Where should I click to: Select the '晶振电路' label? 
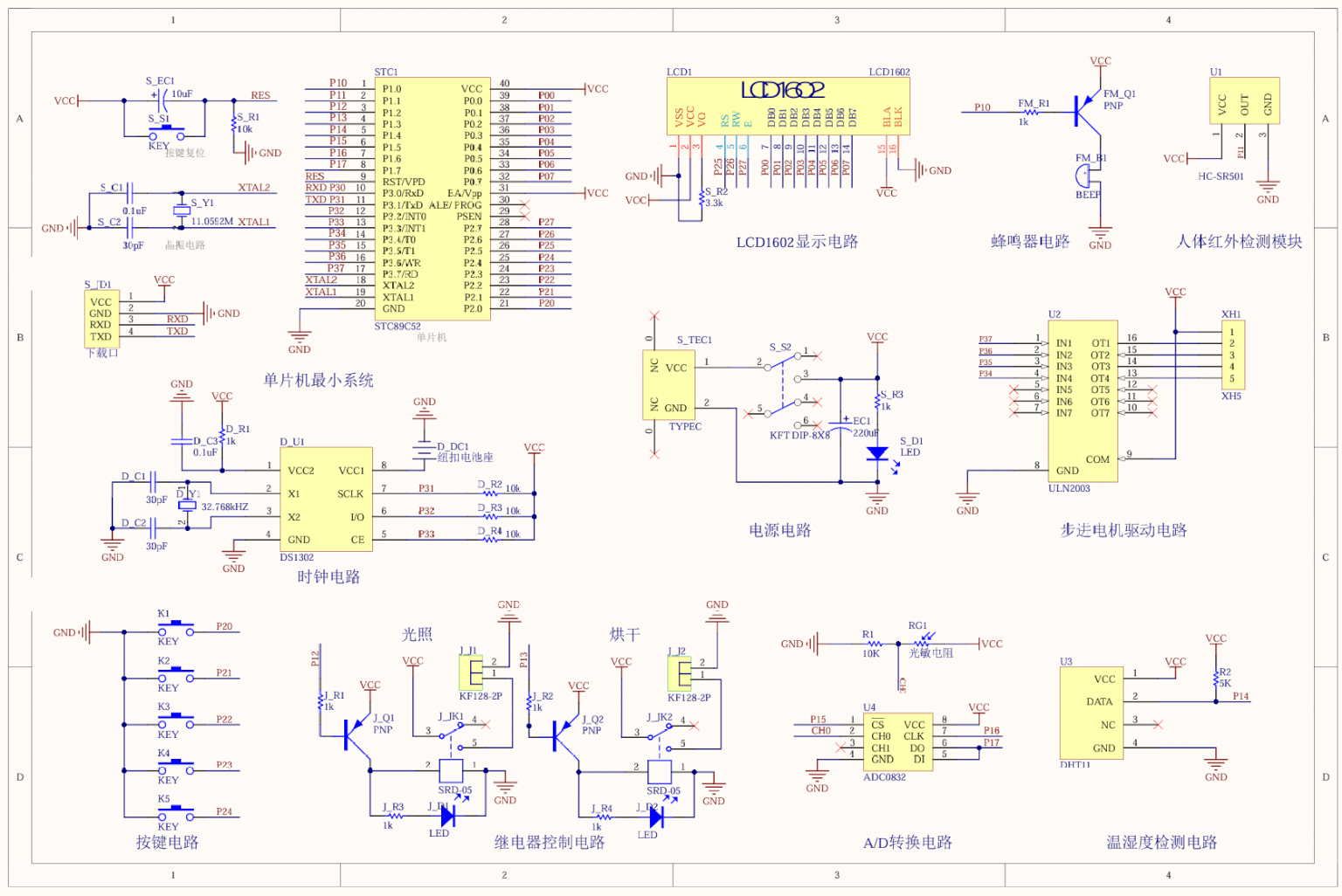pyautogui.click(x=185, y=245)
